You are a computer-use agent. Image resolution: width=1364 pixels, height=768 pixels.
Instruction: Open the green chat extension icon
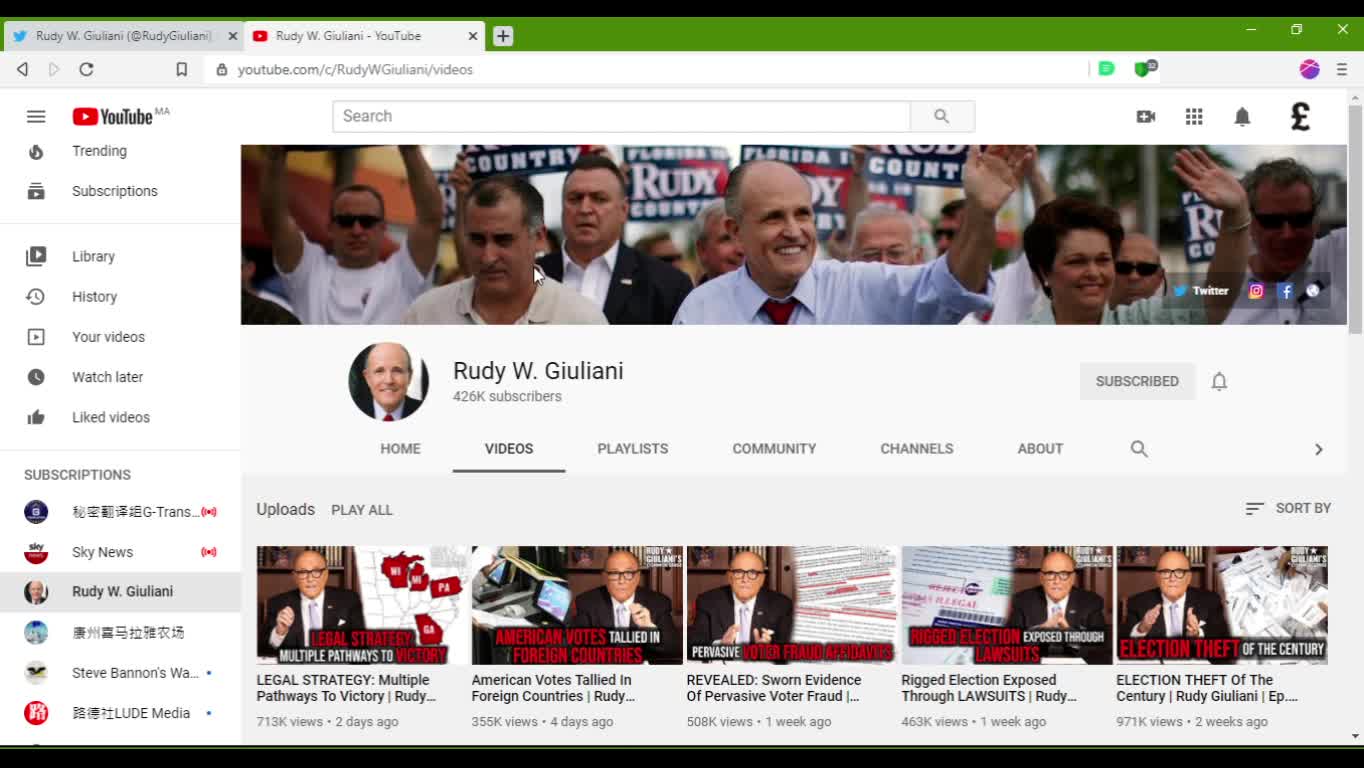[x=1106, y=68]
